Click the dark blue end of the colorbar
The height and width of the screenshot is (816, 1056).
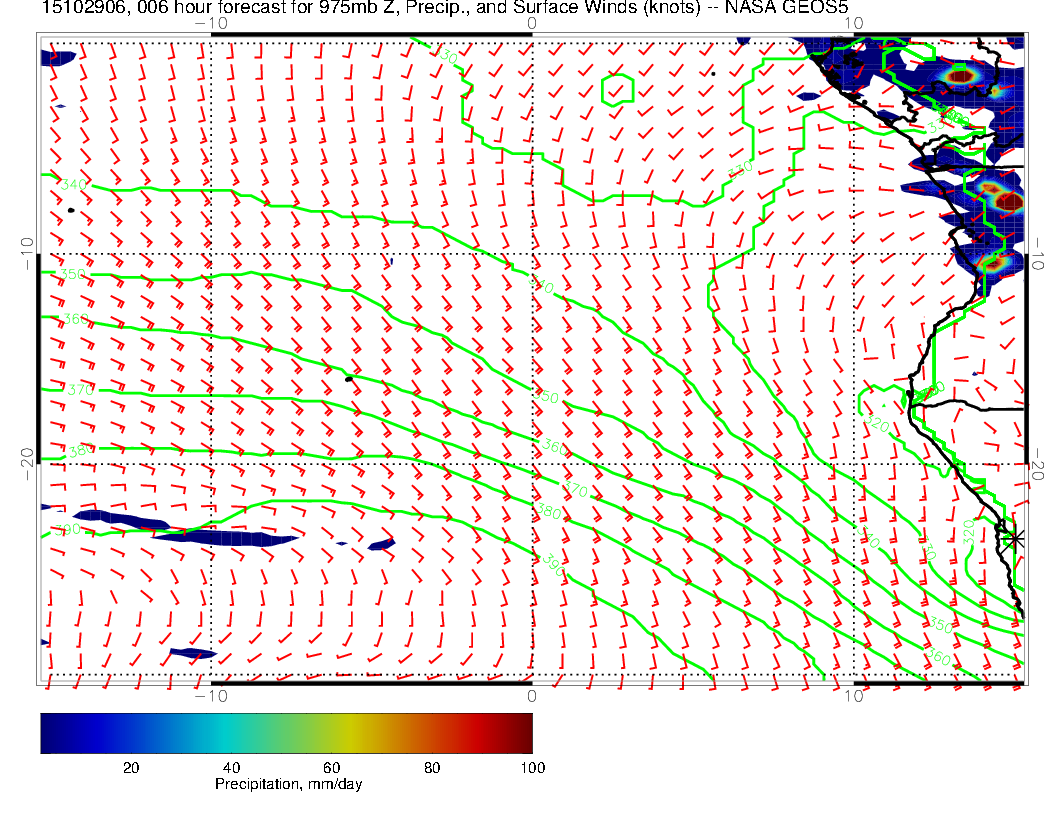point(48,732)
